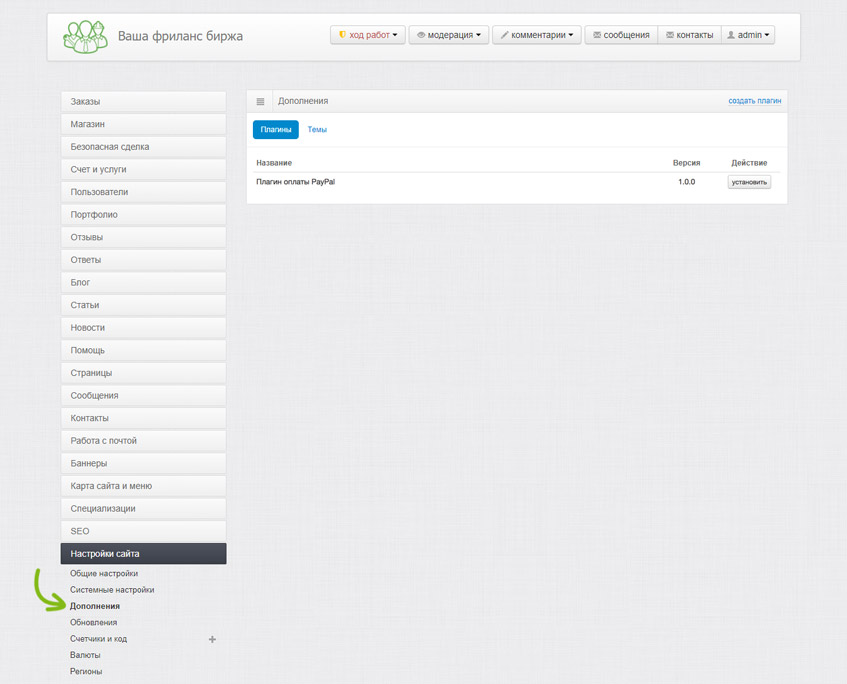Screen dimensions: 847x684
Task: Click the создать плагин link
Action: click(755, 101)
